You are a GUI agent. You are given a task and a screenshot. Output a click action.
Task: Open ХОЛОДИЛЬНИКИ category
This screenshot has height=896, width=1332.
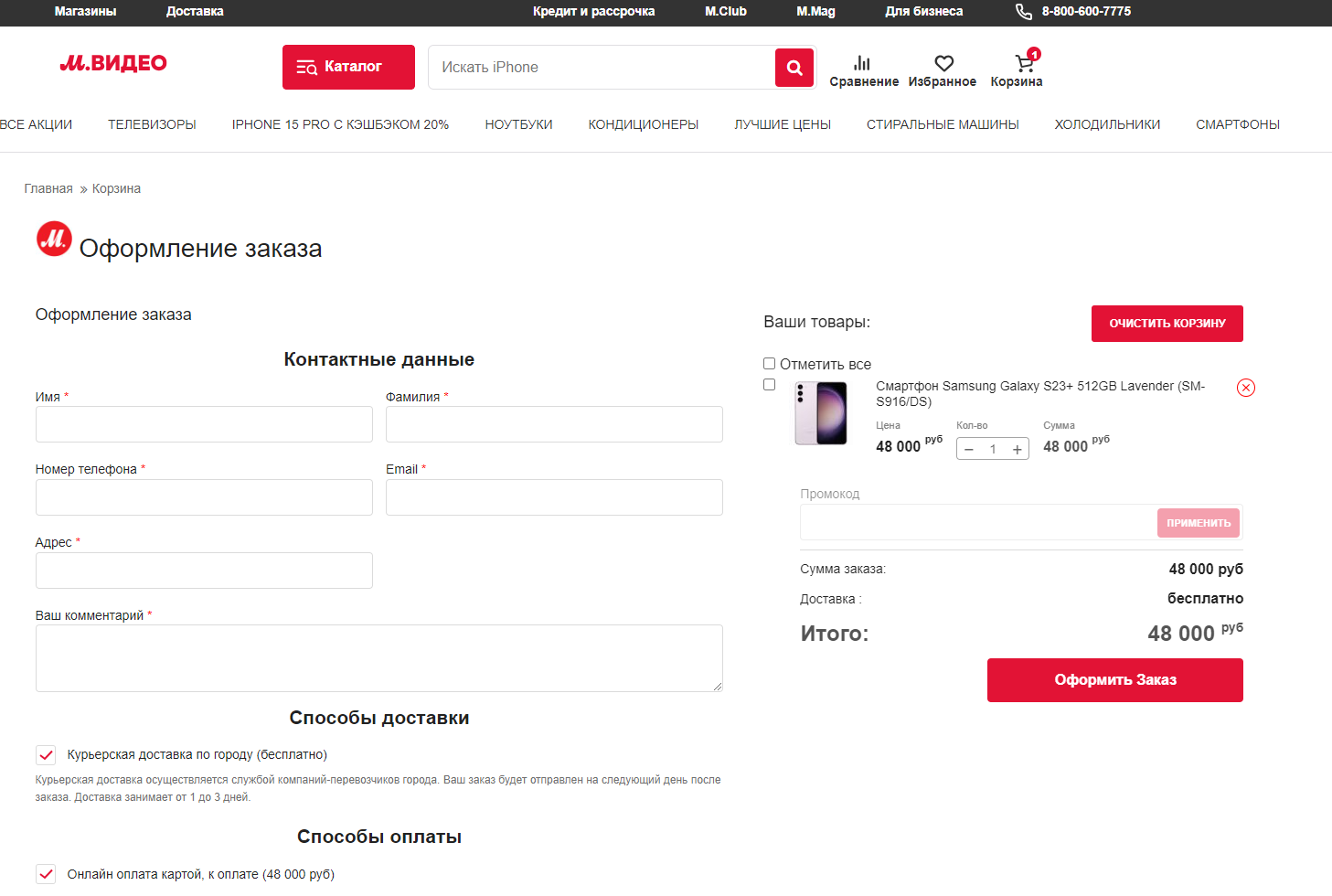tap(1107, 124)
